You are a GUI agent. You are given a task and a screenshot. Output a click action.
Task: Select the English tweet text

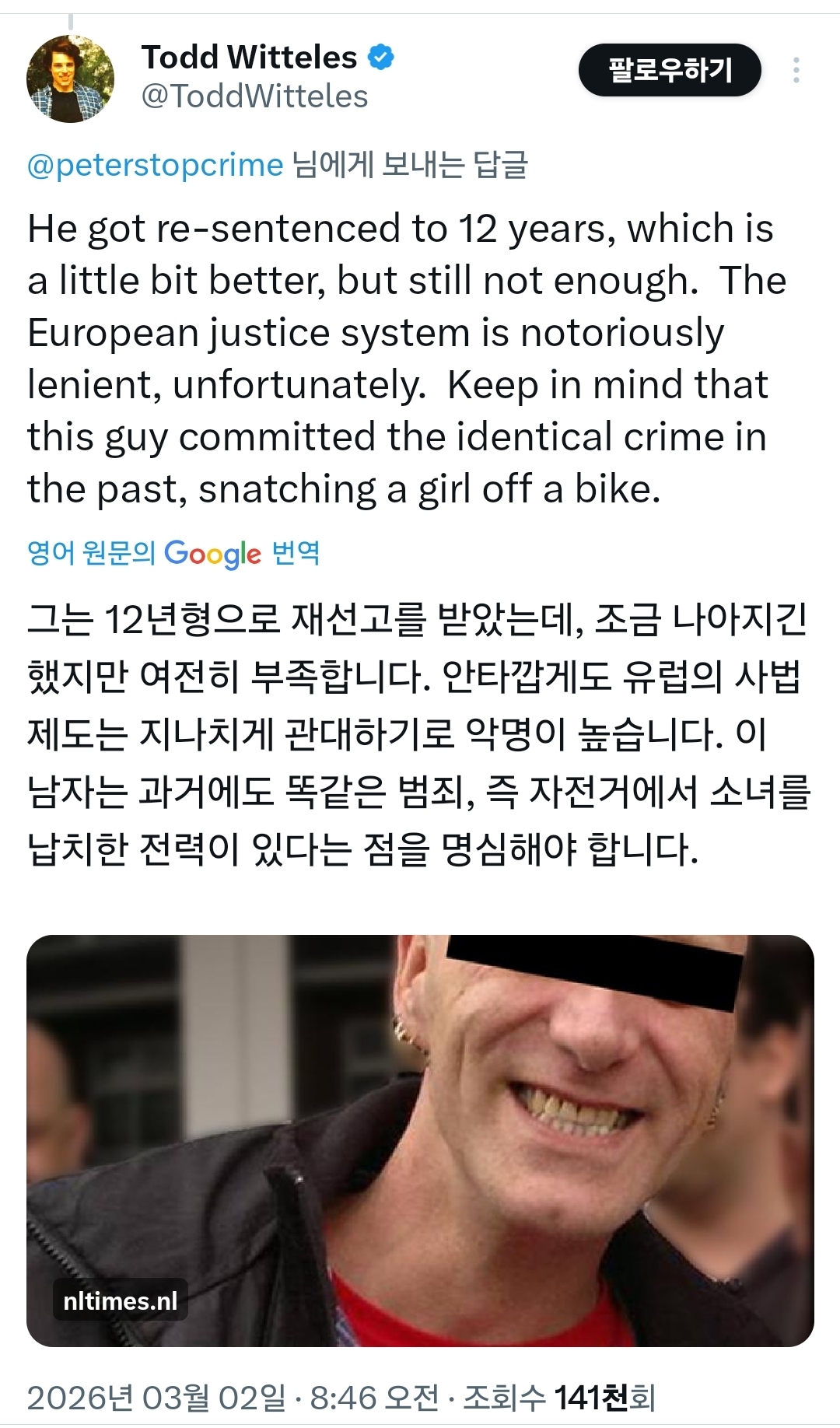(407, 359)
